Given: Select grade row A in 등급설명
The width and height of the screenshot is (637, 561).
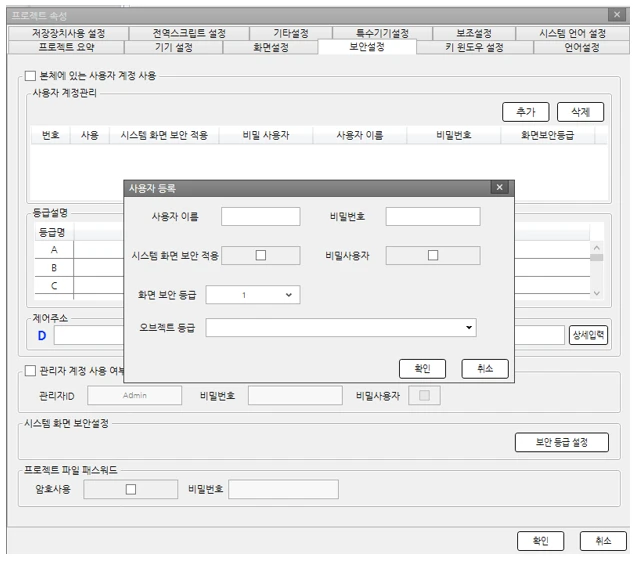Looking at the screenshot, I should tap(54, 250).
